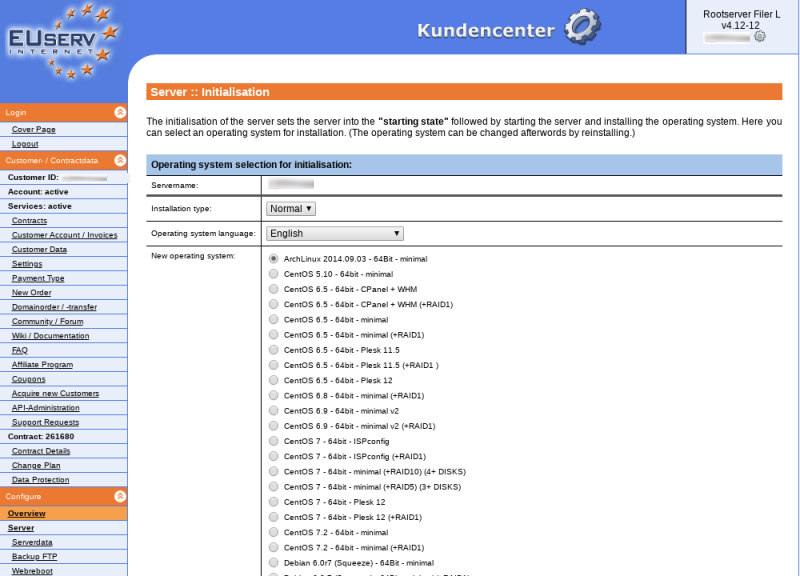Go to Customer Data
This screenshot has height=576, width=800.
point(39,249)
